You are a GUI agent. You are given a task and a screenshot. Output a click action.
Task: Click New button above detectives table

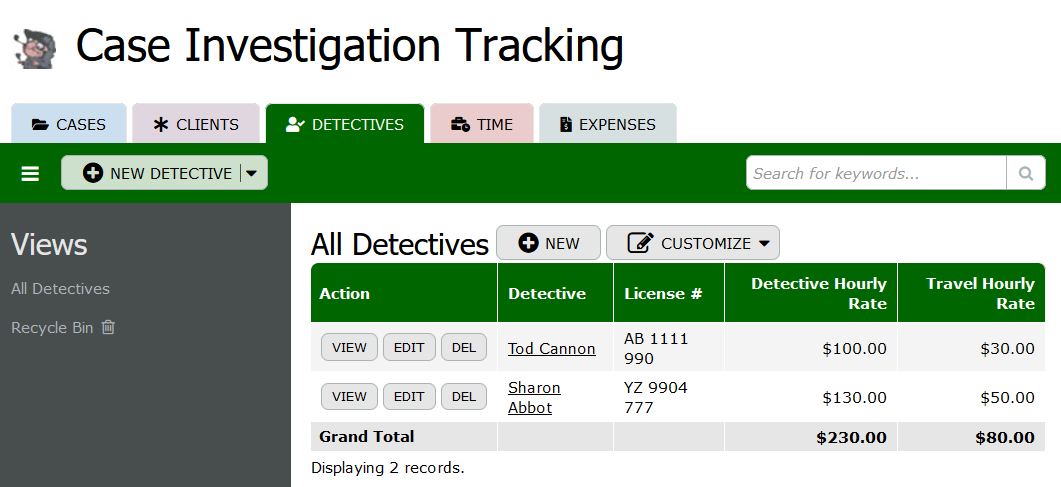pyautogui.click(x=548, y=243)
